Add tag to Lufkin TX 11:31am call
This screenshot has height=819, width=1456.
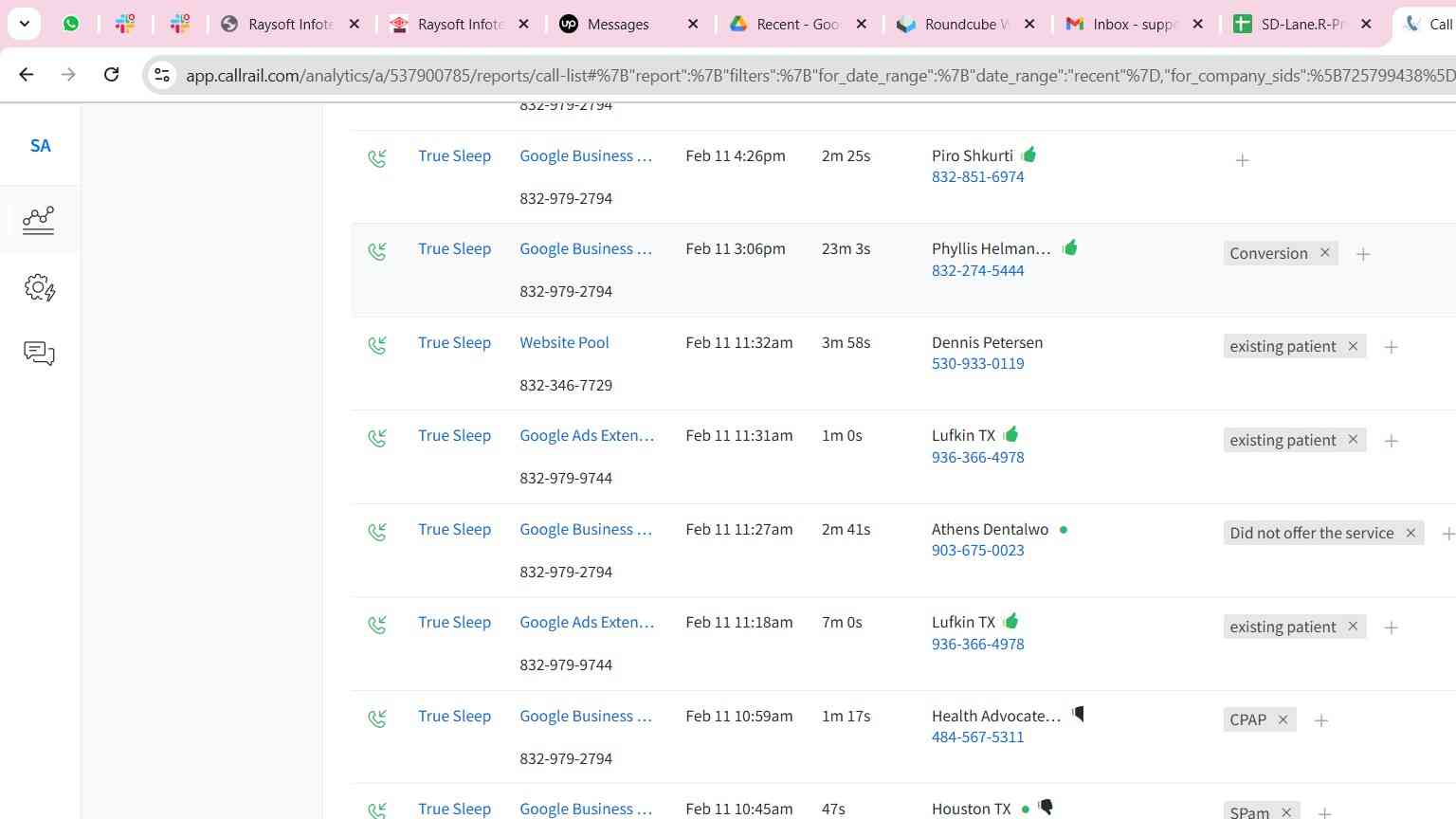tap(1392, 441)
